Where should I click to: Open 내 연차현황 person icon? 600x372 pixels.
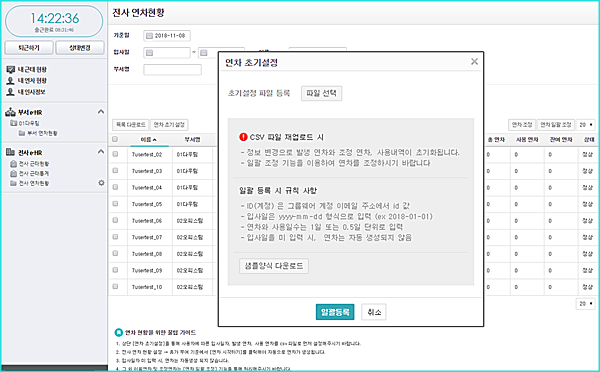click(11, 81)
